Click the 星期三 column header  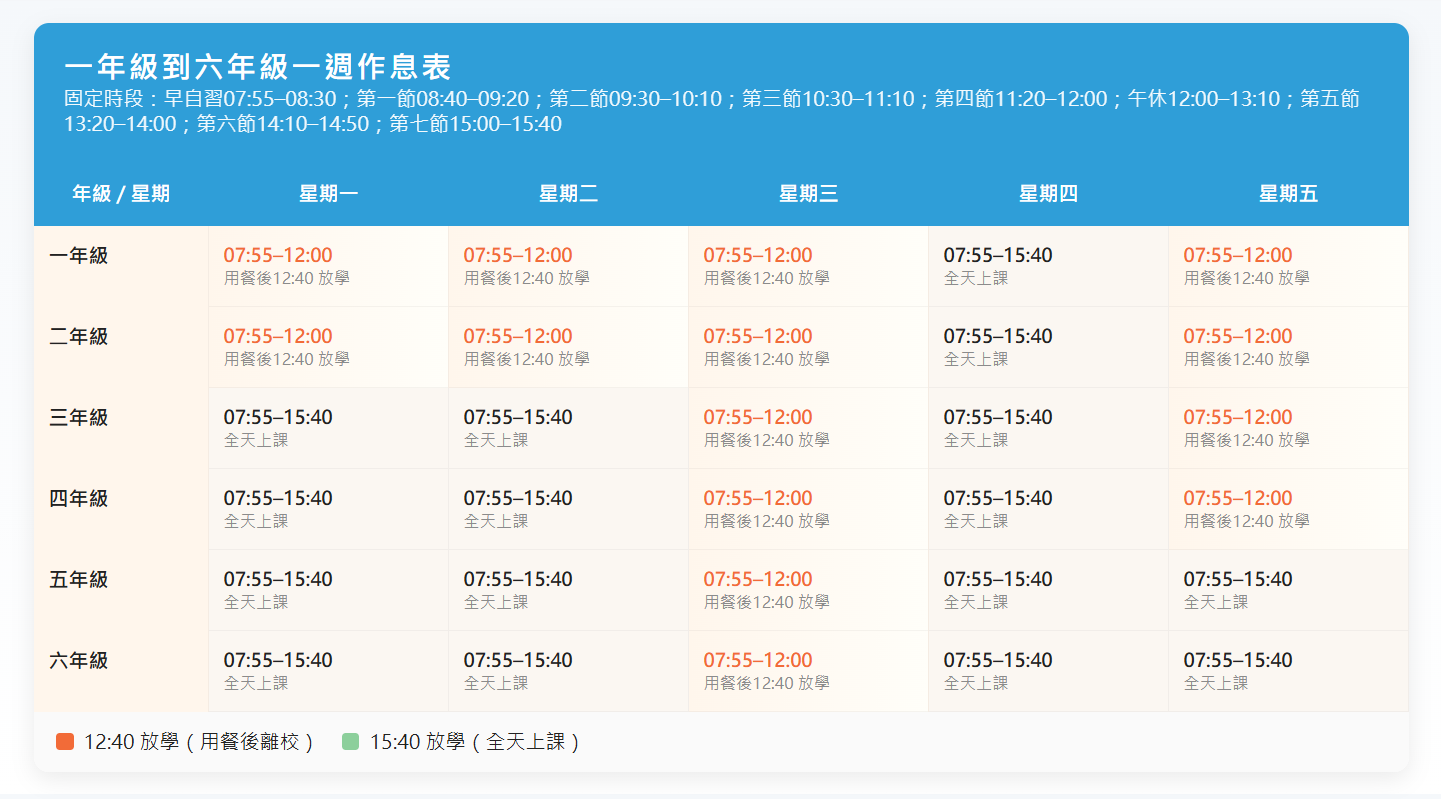click(x=808, y=194)
